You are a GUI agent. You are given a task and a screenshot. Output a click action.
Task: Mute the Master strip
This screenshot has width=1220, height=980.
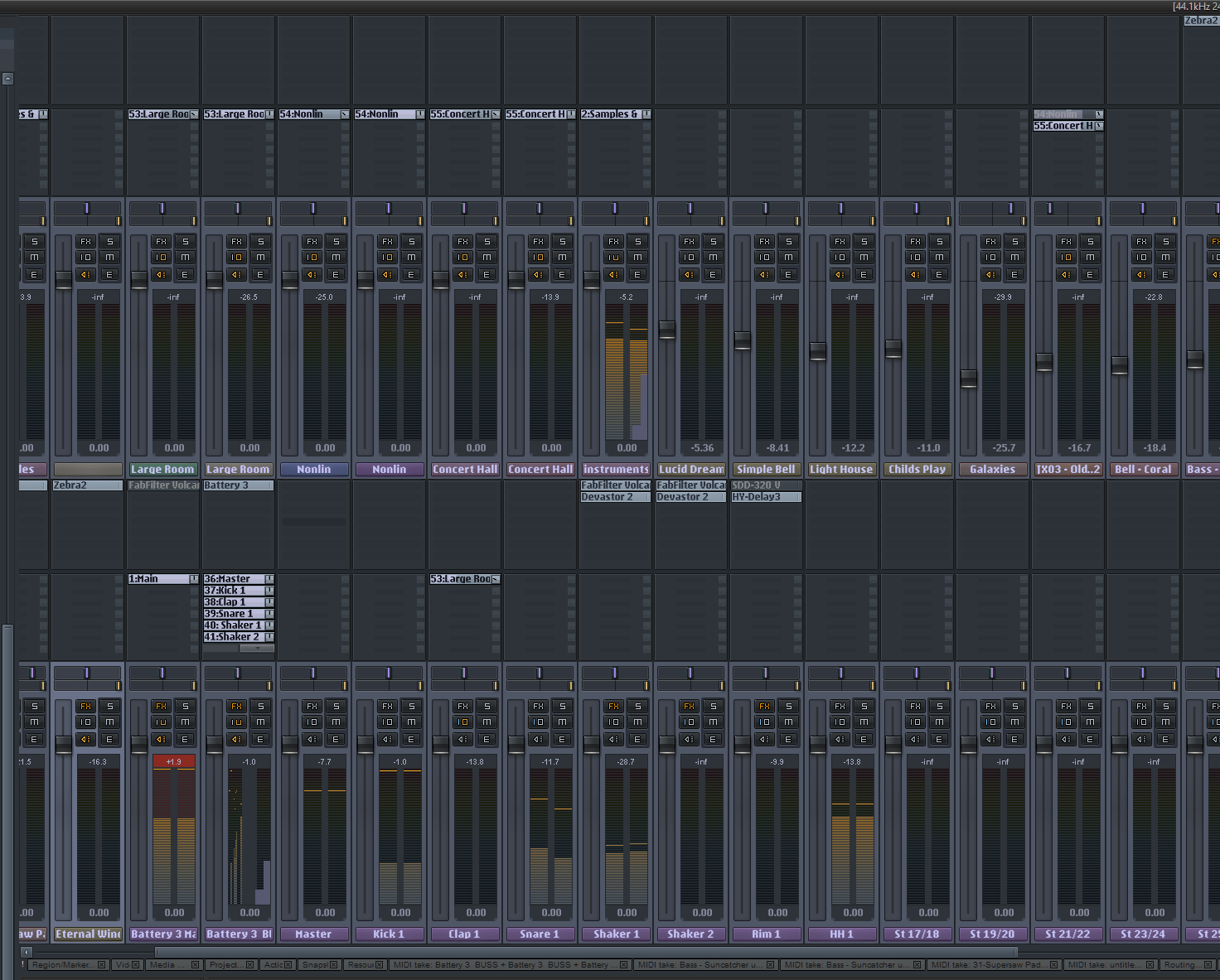point(336,722)
